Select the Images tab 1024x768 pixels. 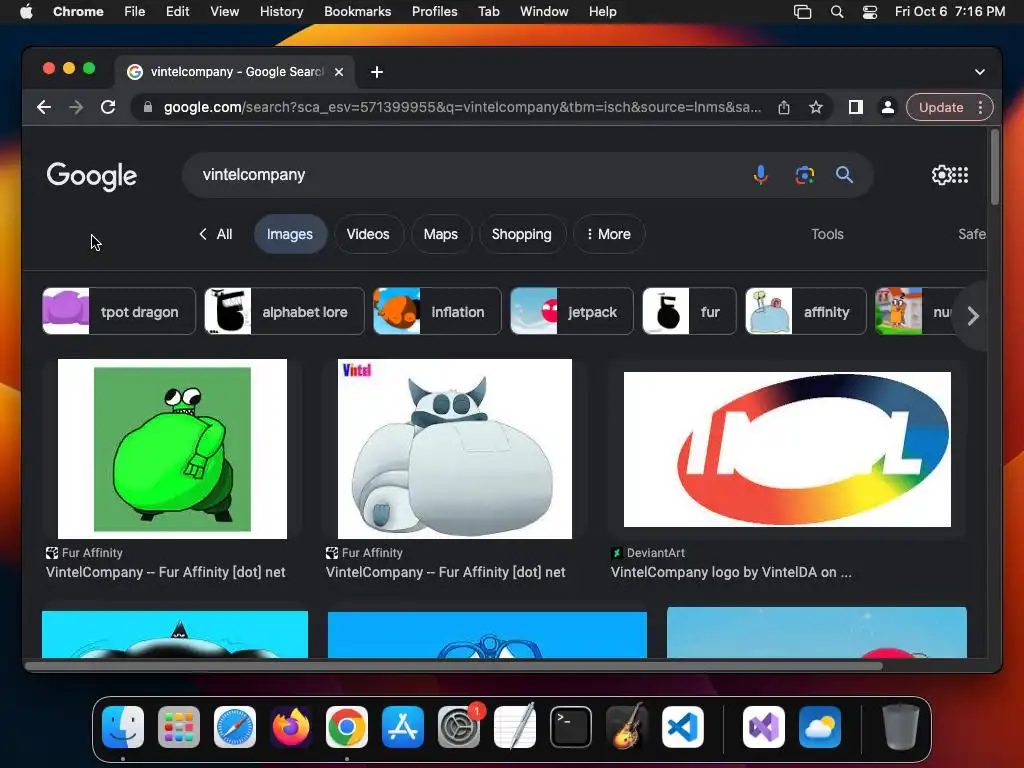290,234
